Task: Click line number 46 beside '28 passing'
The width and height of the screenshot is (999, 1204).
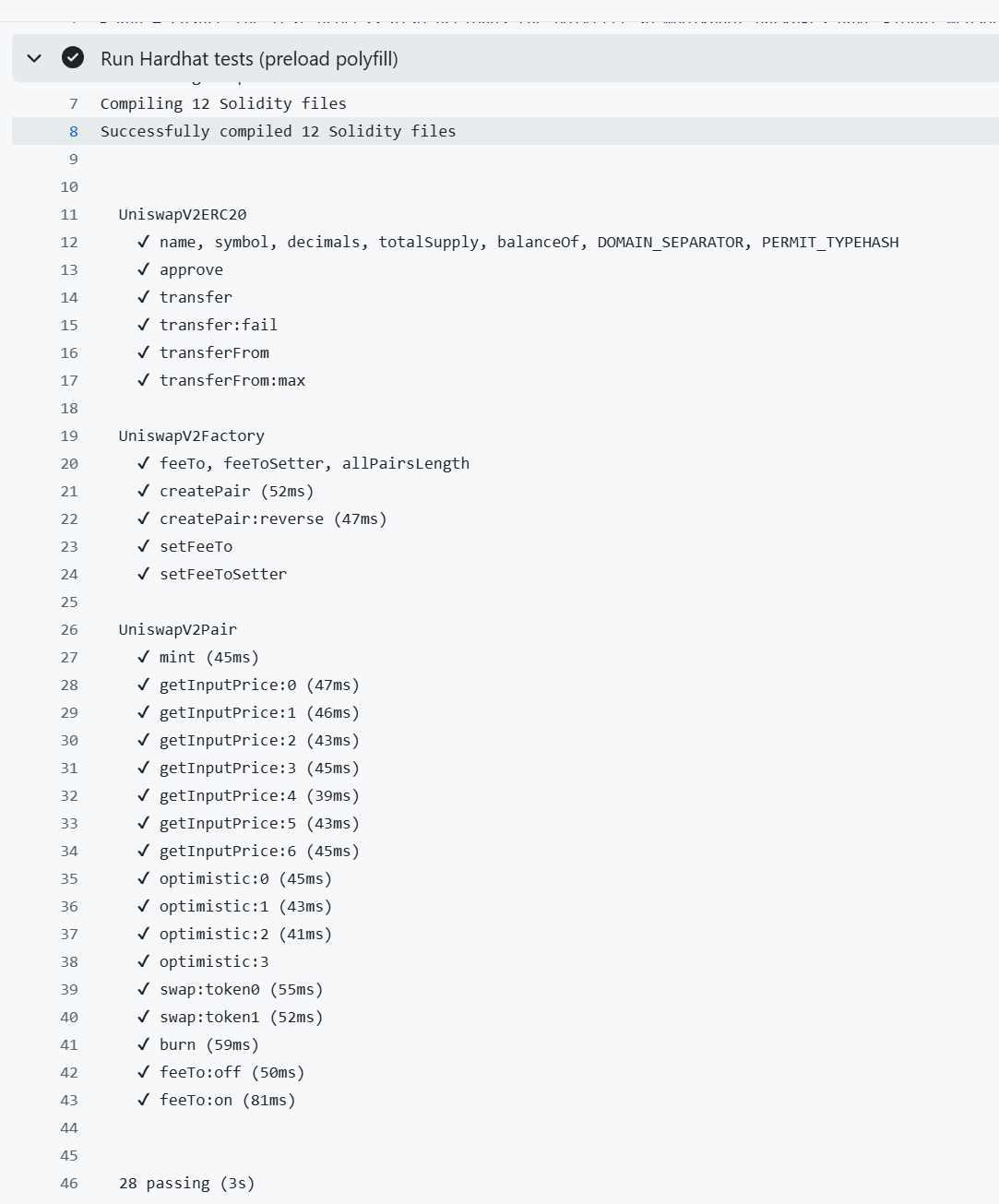Action: [69, 1183]
